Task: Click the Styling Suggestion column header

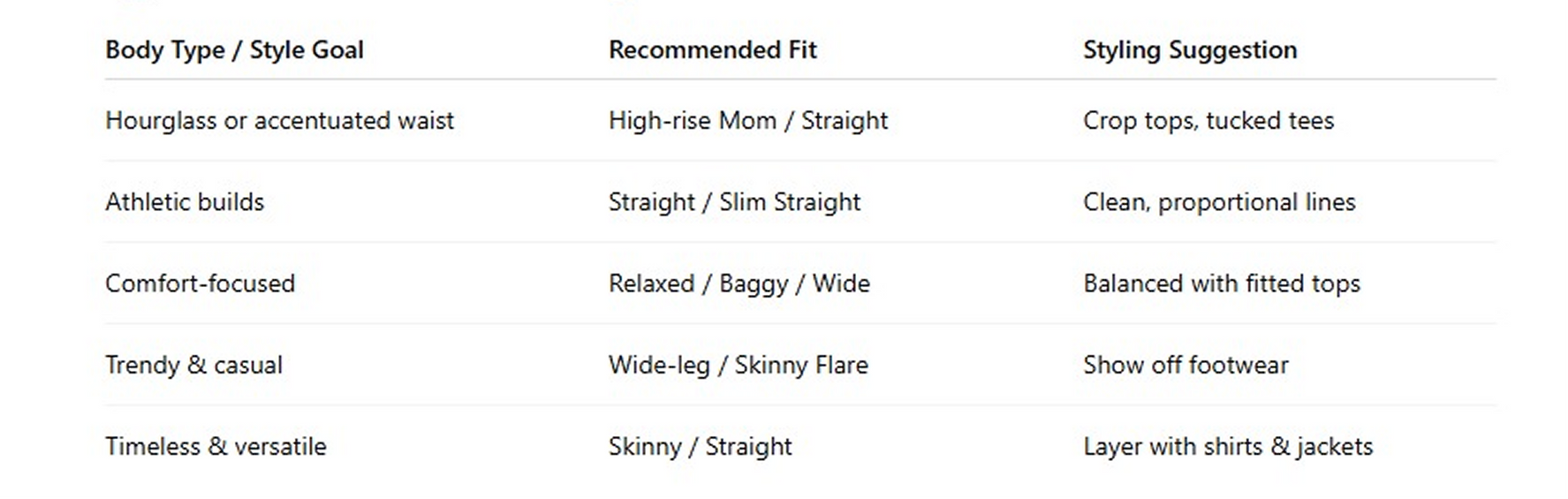Action: pyautogui.click(x=1190, y=50)
